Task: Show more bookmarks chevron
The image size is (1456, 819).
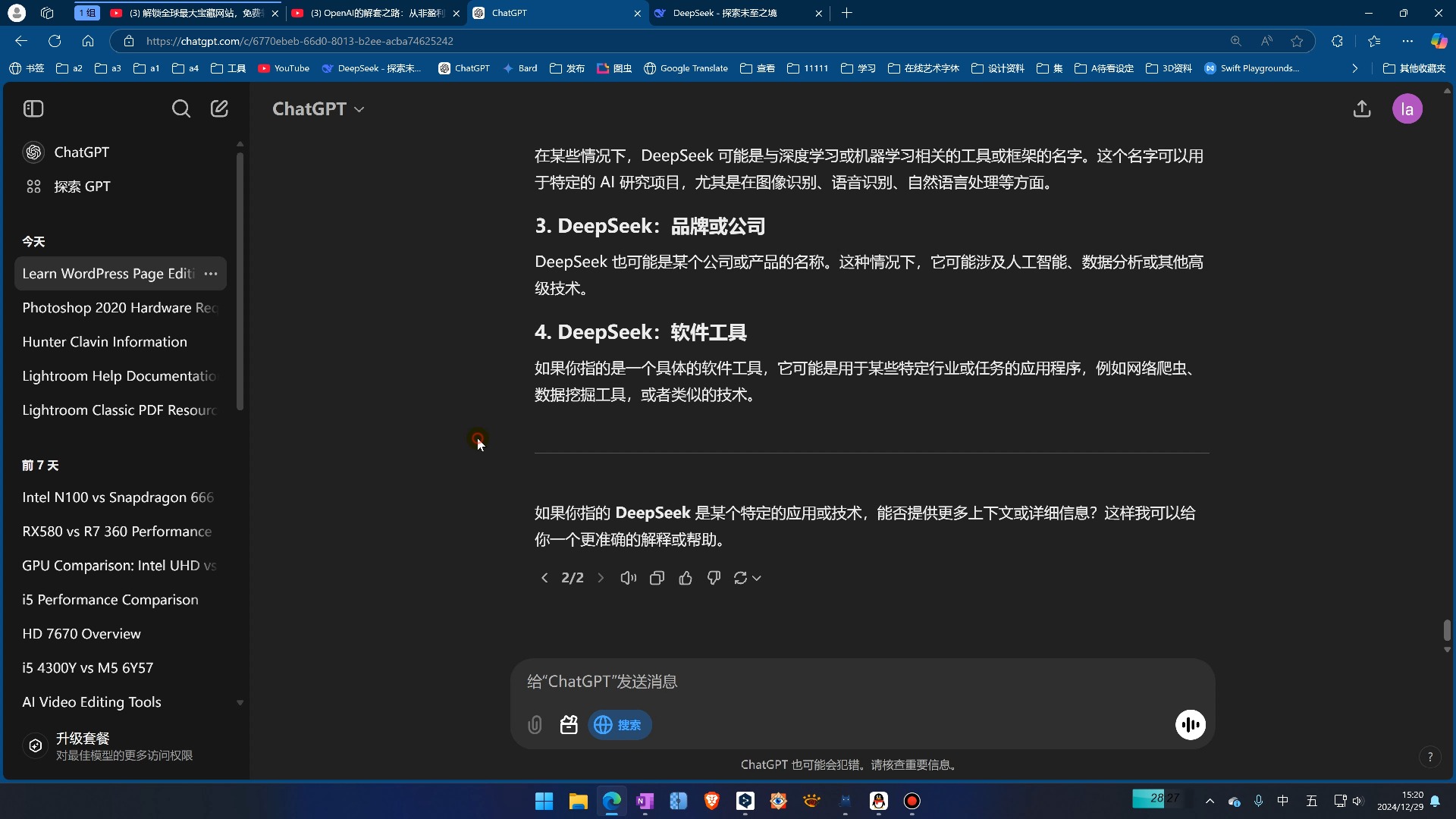Action: [1355, 68]
